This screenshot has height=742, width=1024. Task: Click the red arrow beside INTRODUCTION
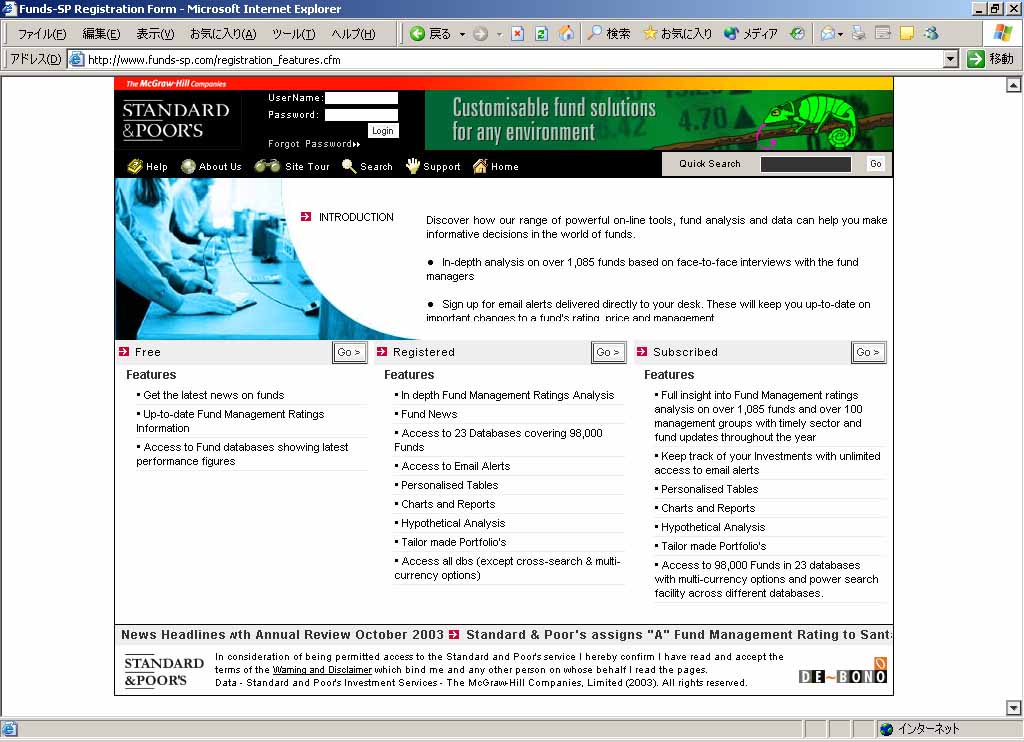click(x=306, y=217)
